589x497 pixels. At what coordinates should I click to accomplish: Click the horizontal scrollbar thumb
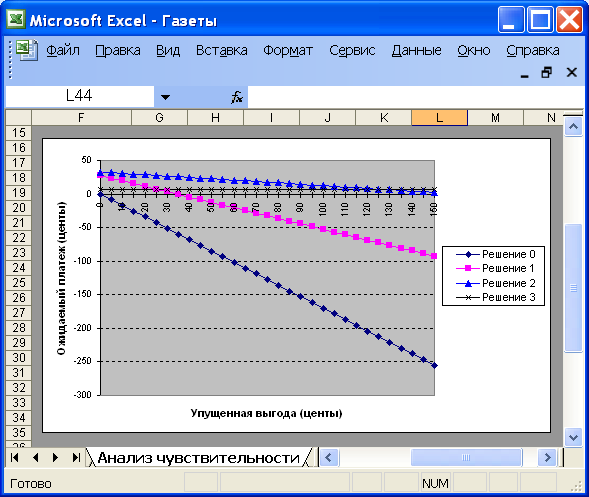coord(466,458)
